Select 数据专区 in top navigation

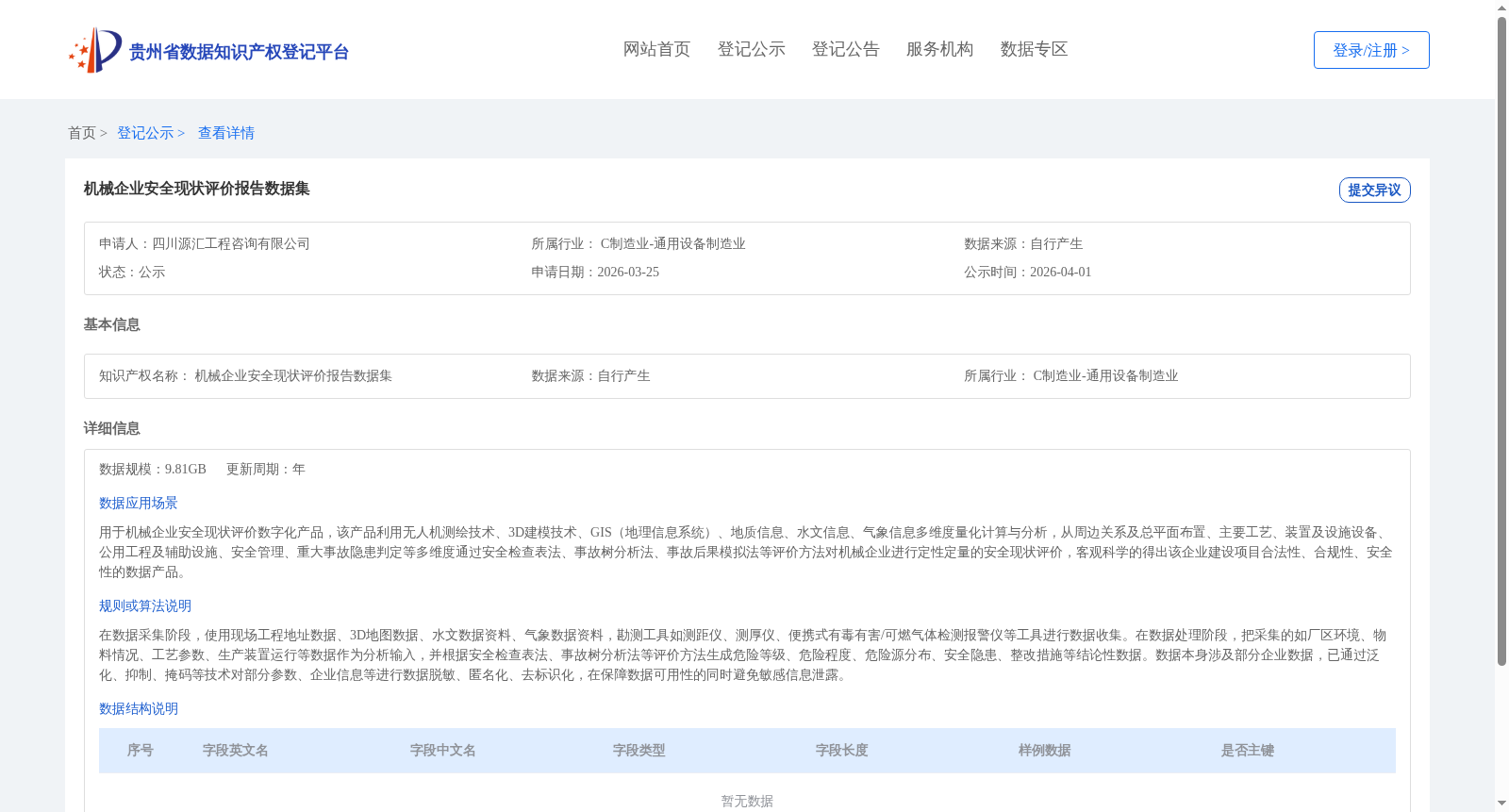pyautogui.click(x=1034, y=49)
